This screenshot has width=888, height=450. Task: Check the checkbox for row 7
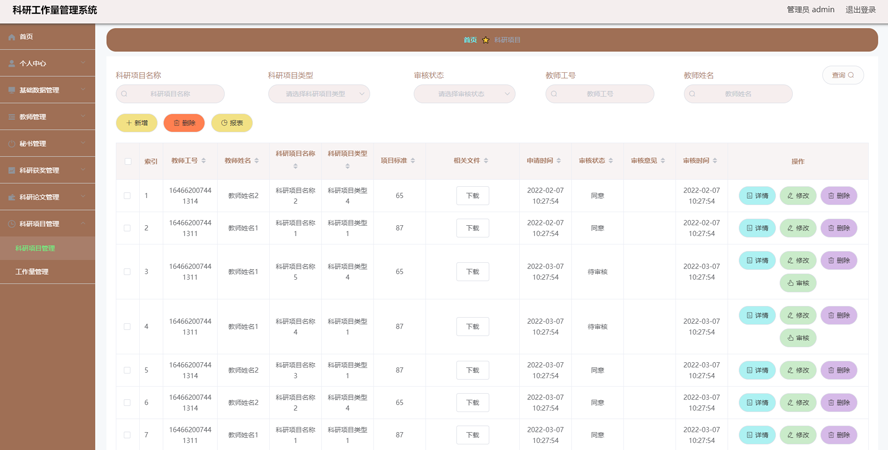[x=127, y=435]
